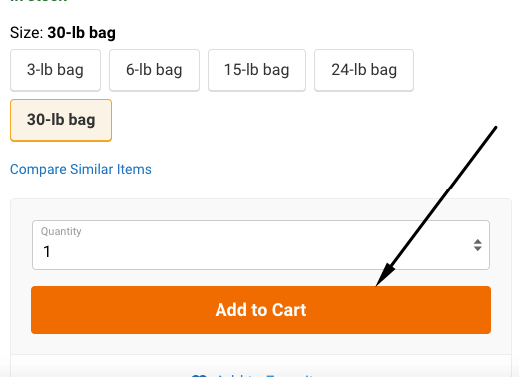Viewport: 519px width, 377px height.
Task: Increase quantity with the up arrow
Action: point(478,241)
